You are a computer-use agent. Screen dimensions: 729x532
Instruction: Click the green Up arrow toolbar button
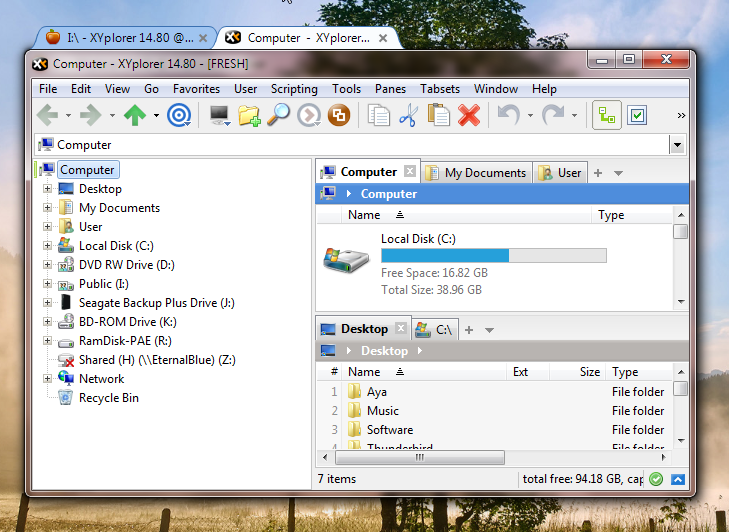135,116
